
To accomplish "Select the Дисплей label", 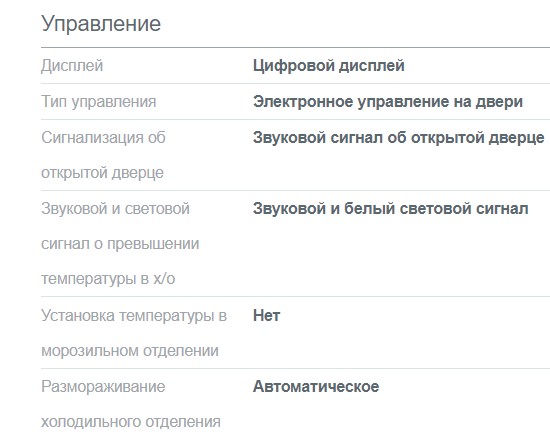I will (72, 66).
